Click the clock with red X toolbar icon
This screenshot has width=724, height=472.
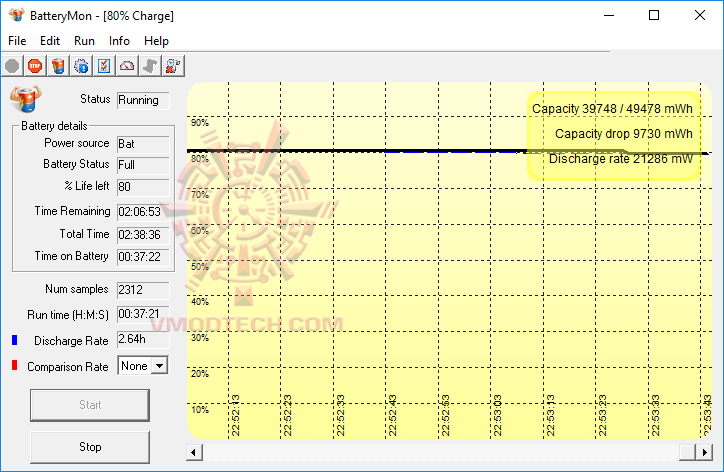173,66
